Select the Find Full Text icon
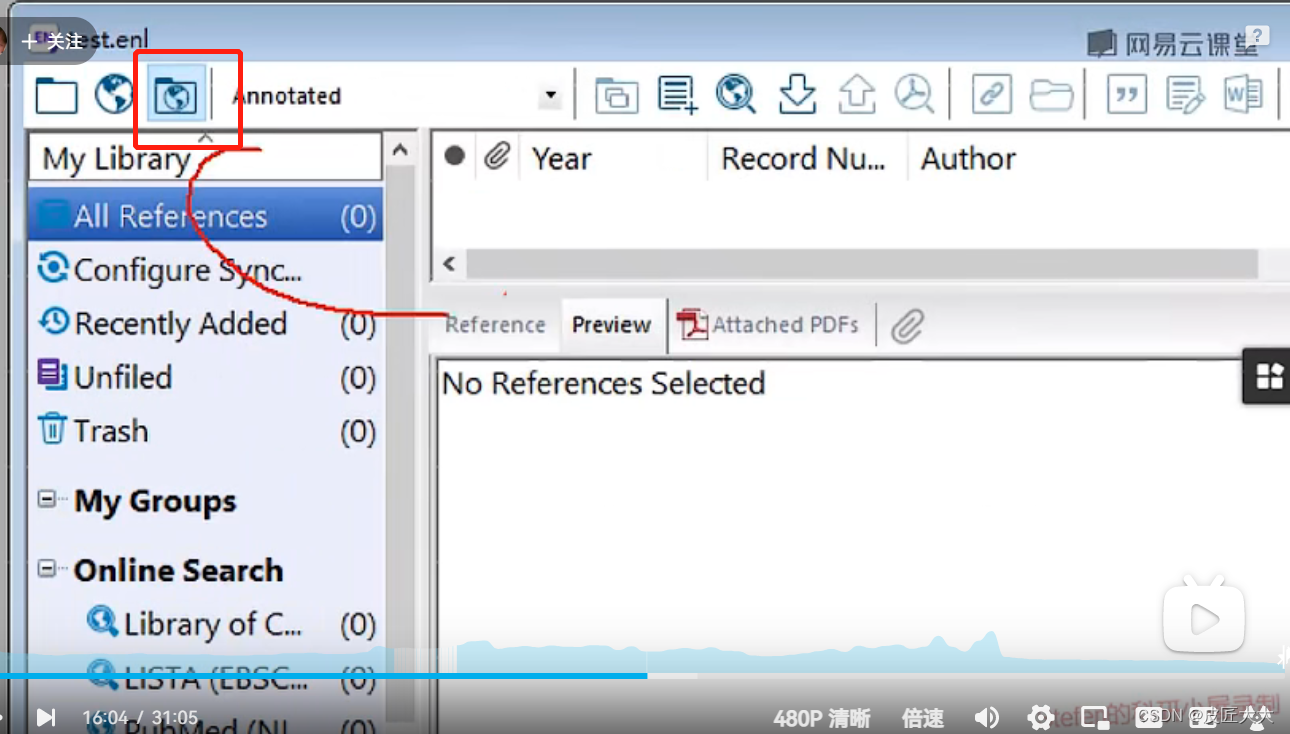Image resolution: width=1290 pixels, height=734 pixels. [916, 94]
